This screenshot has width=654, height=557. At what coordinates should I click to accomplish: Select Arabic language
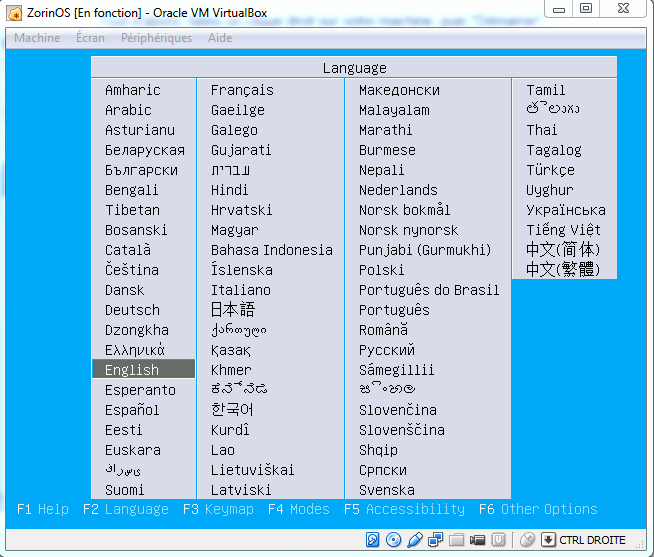[x=128, y=110]
